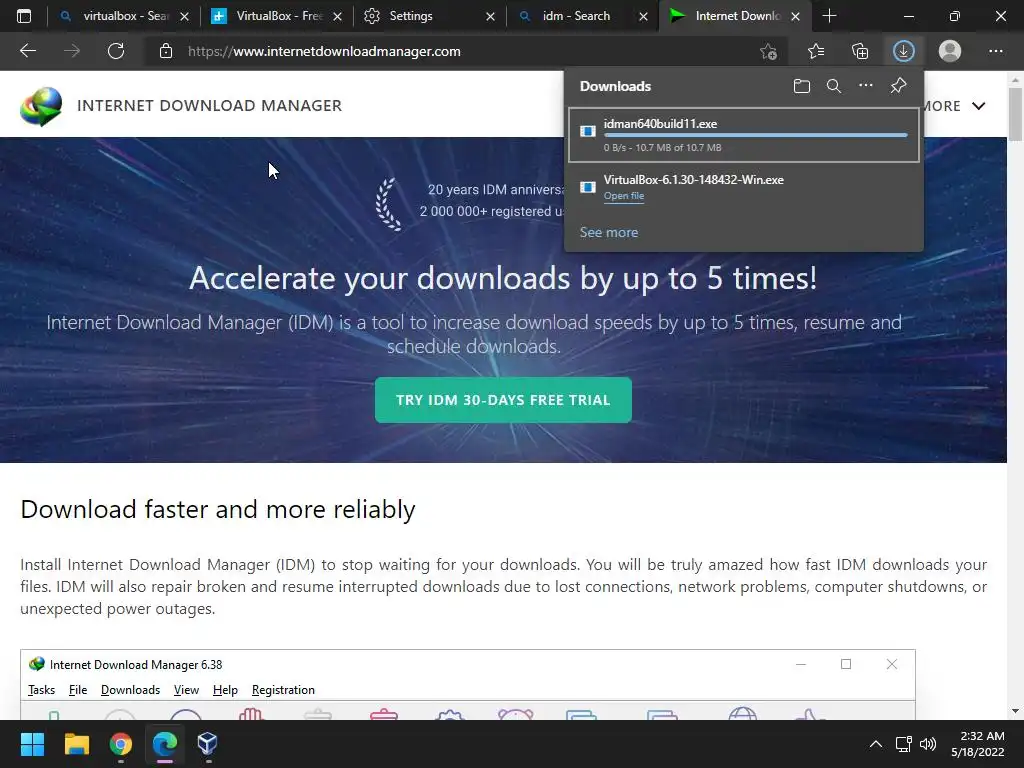Screen dimensions: 1024x768
Task: Open the browser profile avatar
Action: 950,51
